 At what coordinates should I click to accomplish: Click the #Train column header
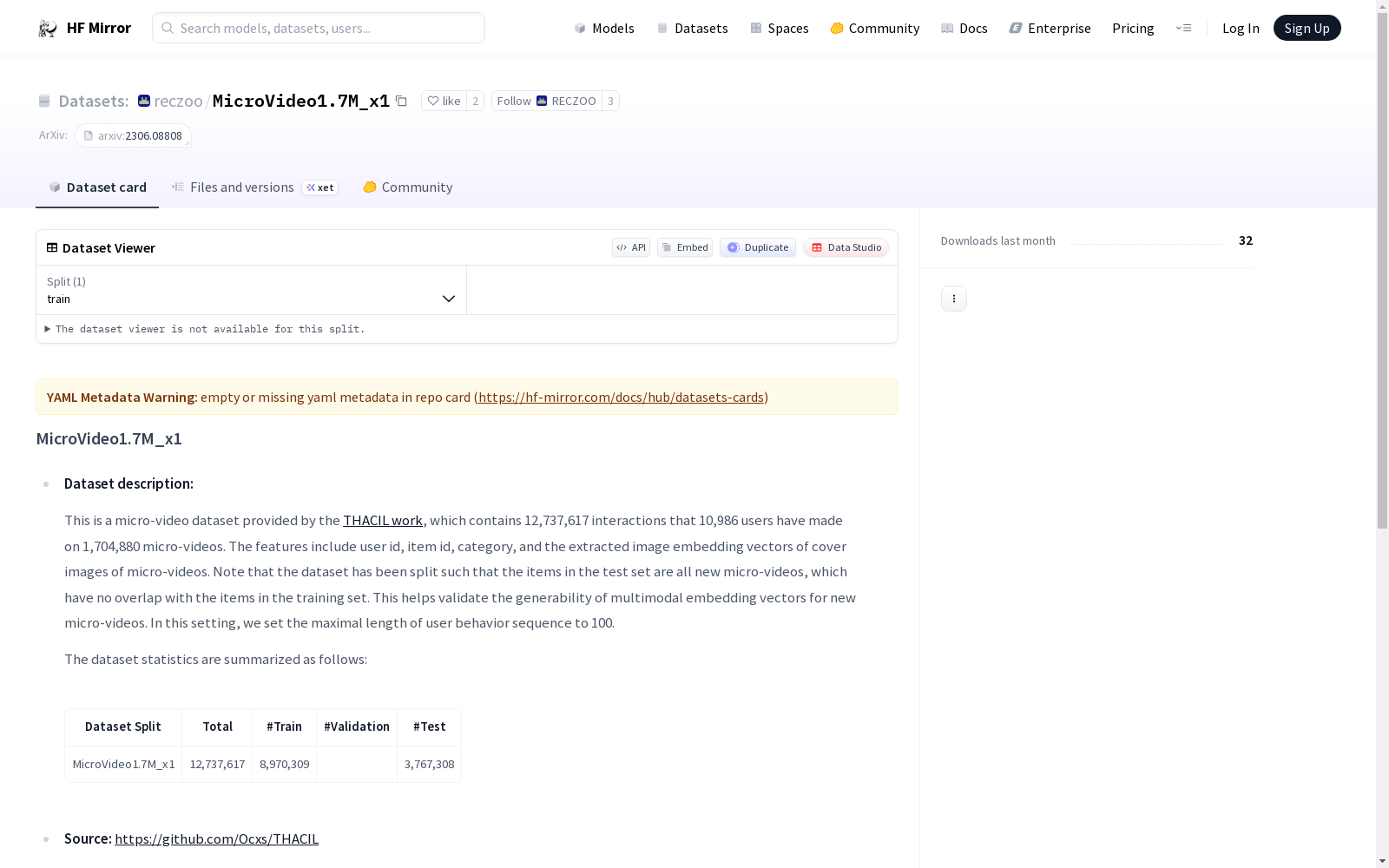[284, 727]
